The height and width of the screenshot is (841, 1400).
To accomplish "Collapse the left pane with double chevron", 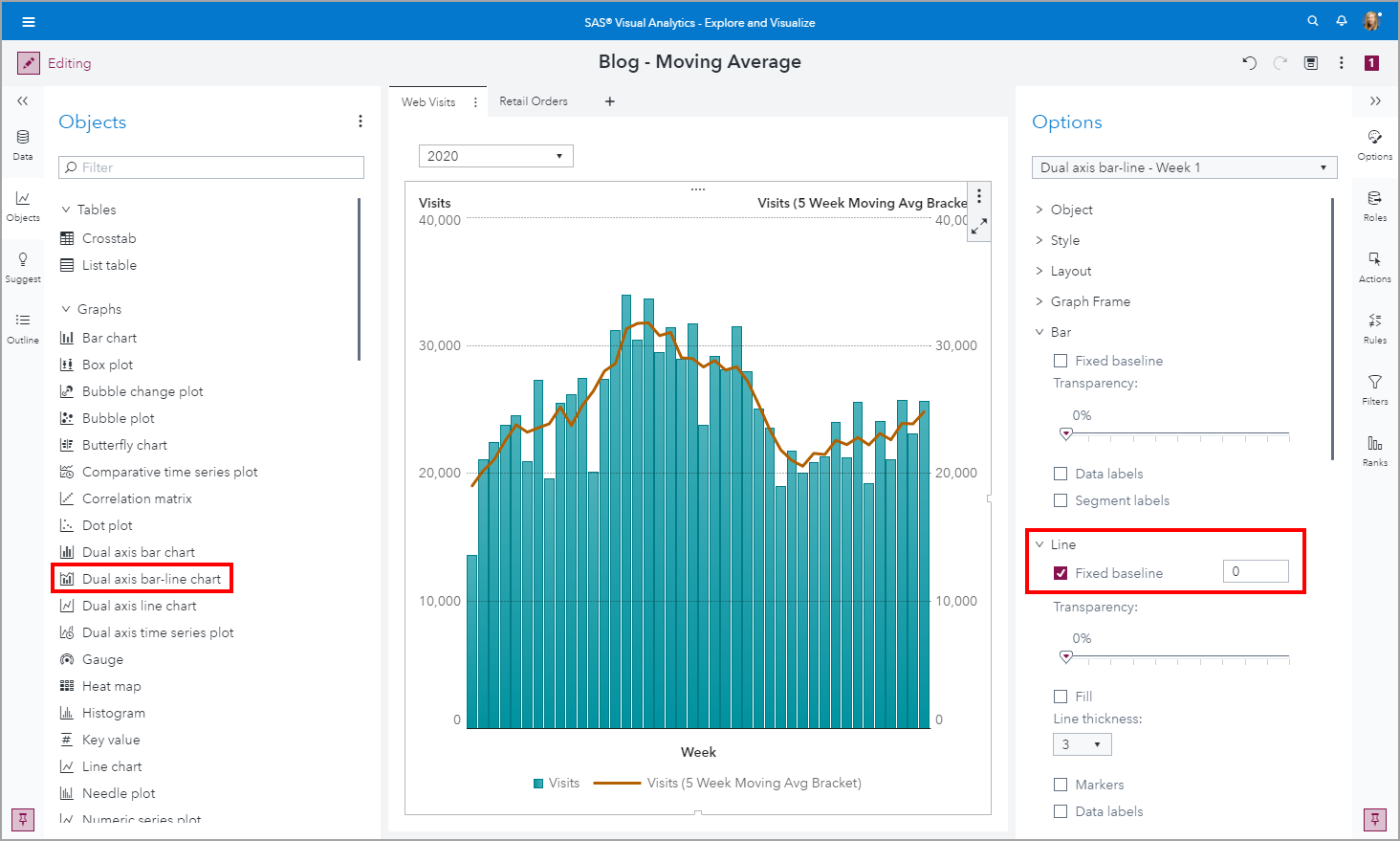I will [23, 100].
